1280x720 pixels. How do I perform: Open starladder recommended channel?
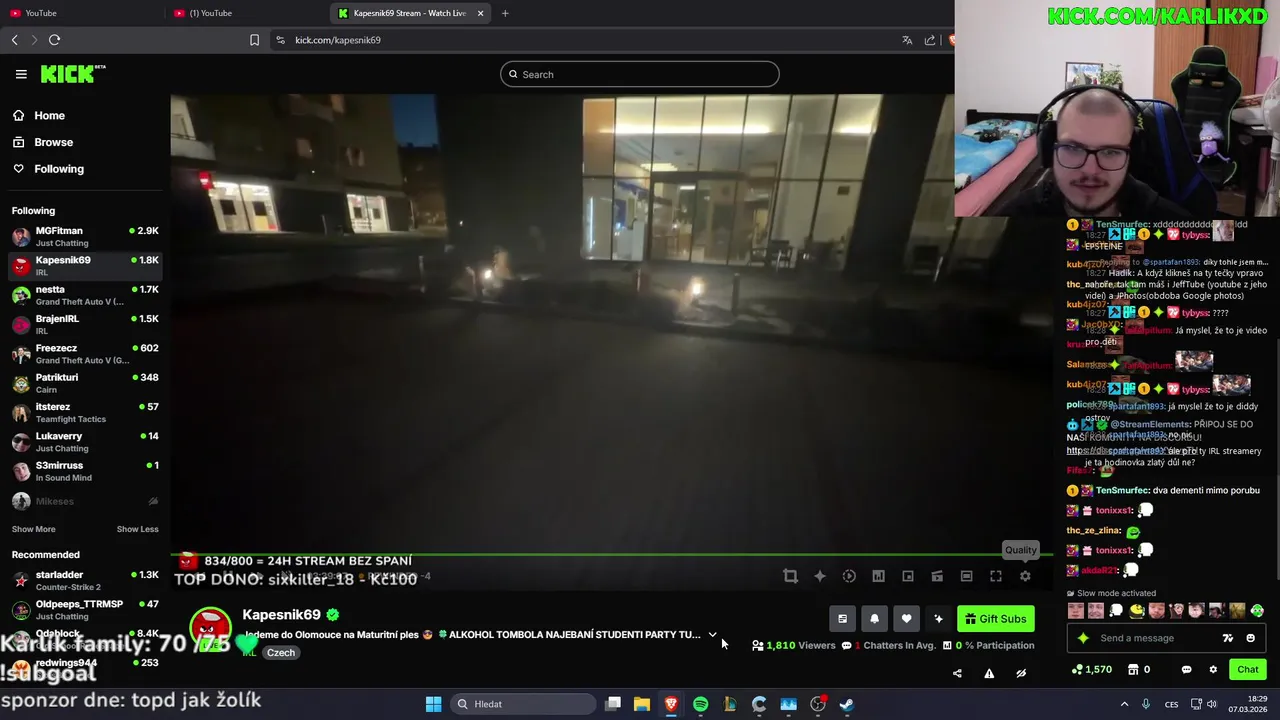click(85, 581)
